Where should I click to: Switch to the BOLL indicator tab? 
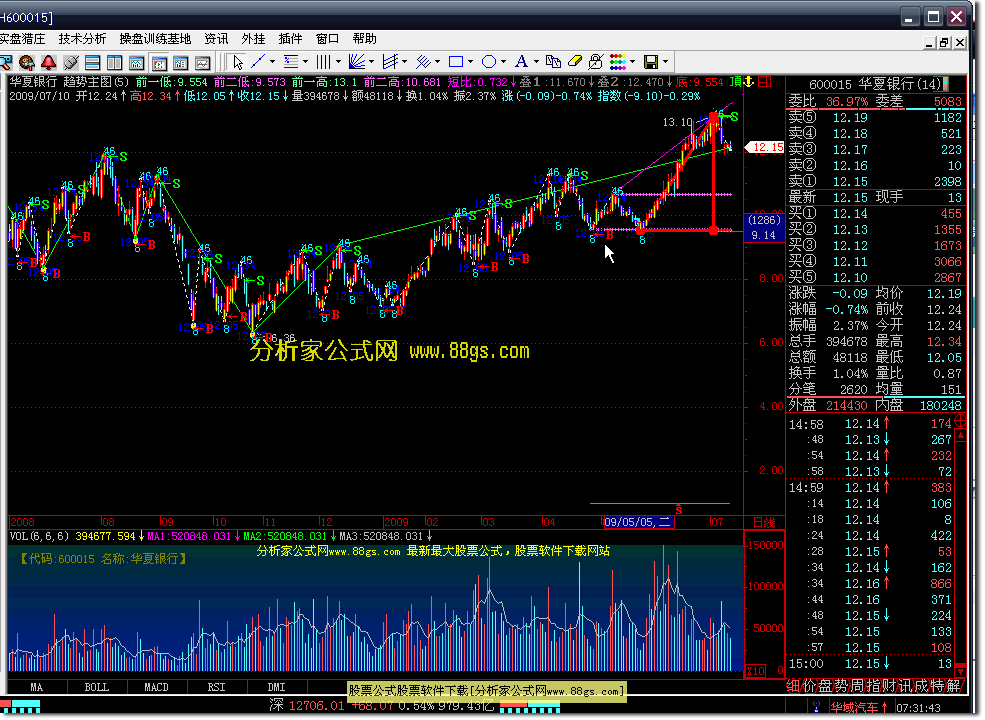coord(97,687)
